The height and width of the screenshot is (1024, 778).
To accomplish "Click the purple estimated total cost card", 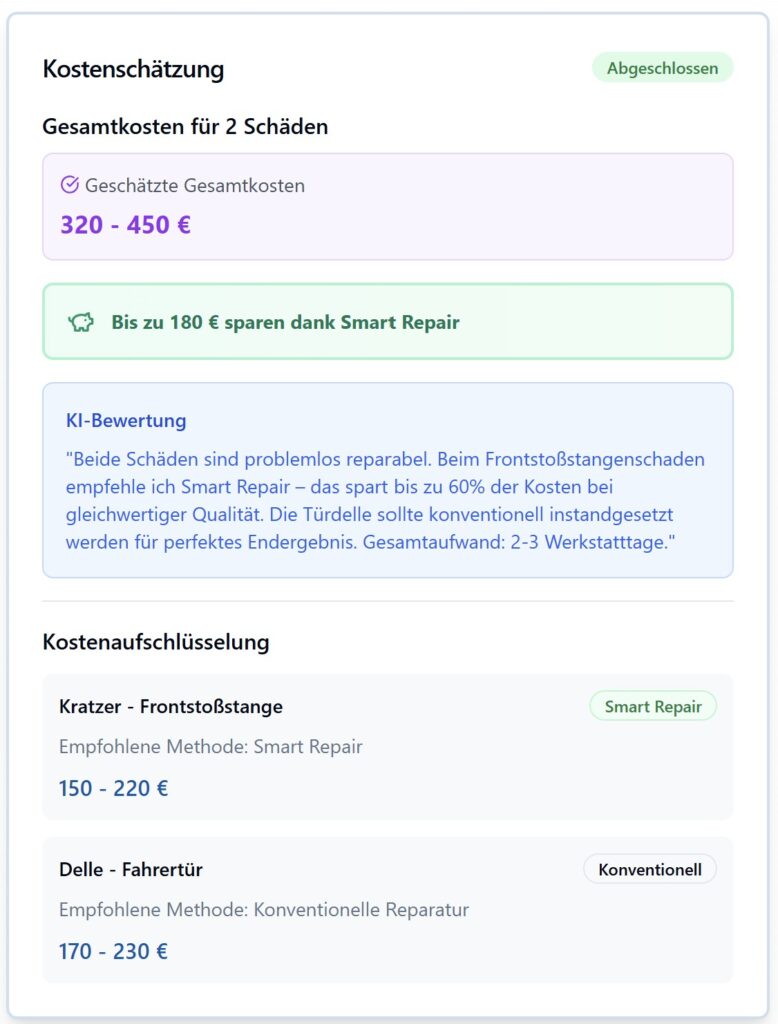I will pos(388,207).
